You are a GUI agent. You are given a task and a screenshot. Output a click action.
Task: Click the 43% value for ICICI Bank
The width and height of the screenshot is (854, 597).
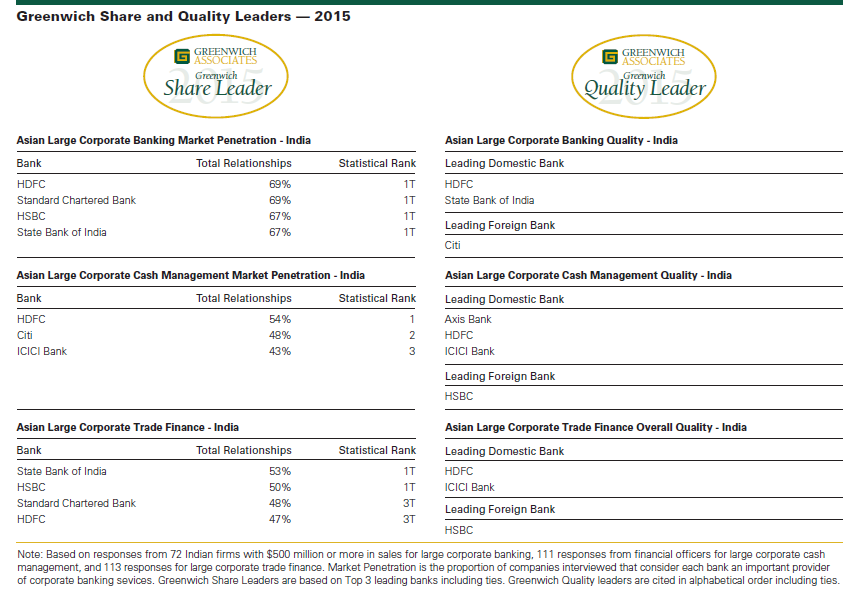[280, 351]
